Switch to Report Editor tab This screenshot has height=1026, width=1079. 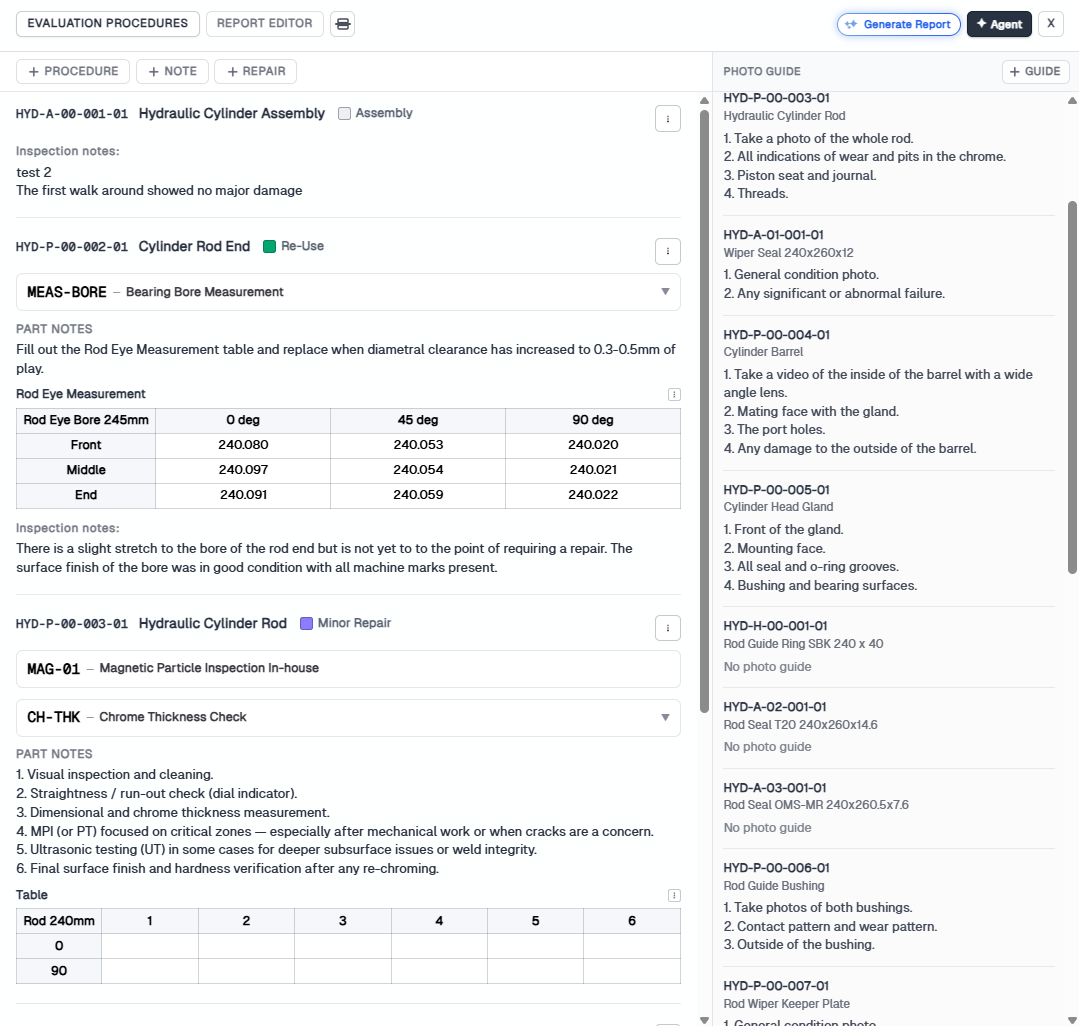pos(264,23)
